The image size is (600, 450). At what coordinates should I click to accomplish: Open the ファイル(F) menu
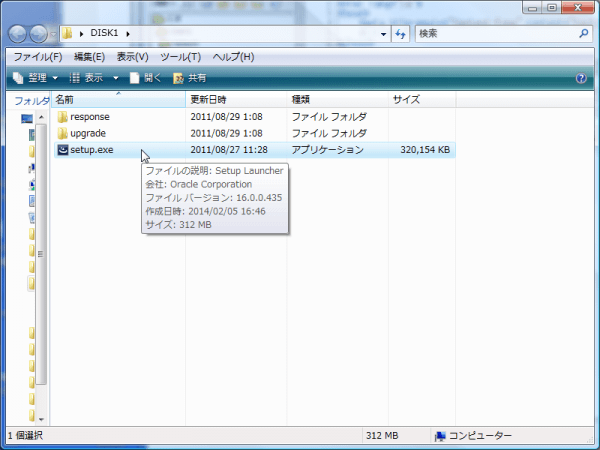[x=38, y=57]
